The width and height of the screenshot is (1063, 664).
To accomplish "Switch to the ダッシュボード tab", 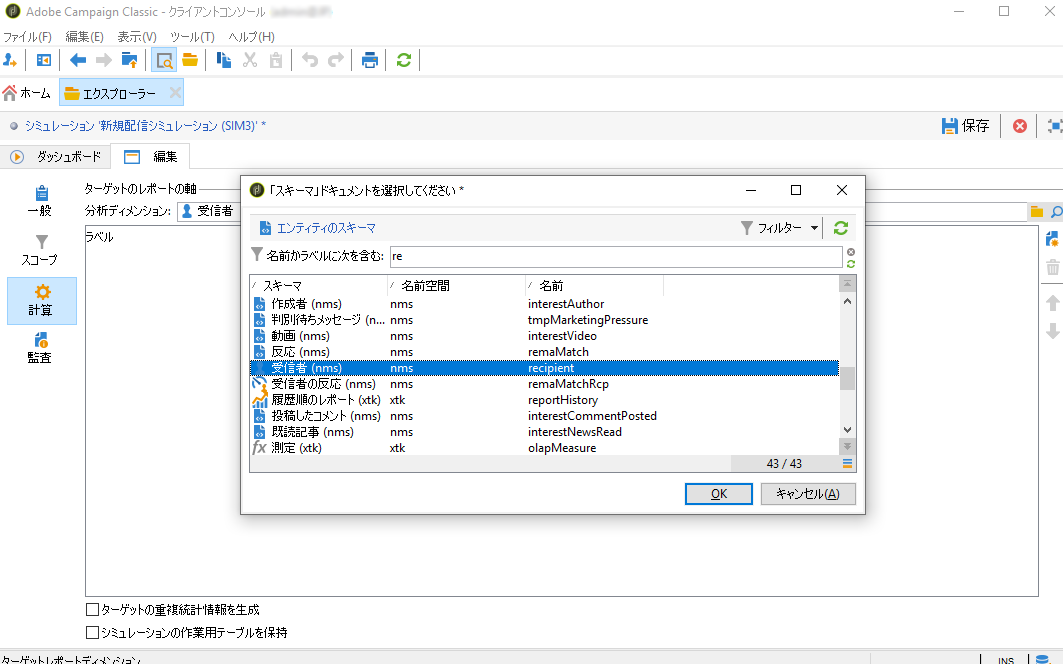I will pos(57,157).
